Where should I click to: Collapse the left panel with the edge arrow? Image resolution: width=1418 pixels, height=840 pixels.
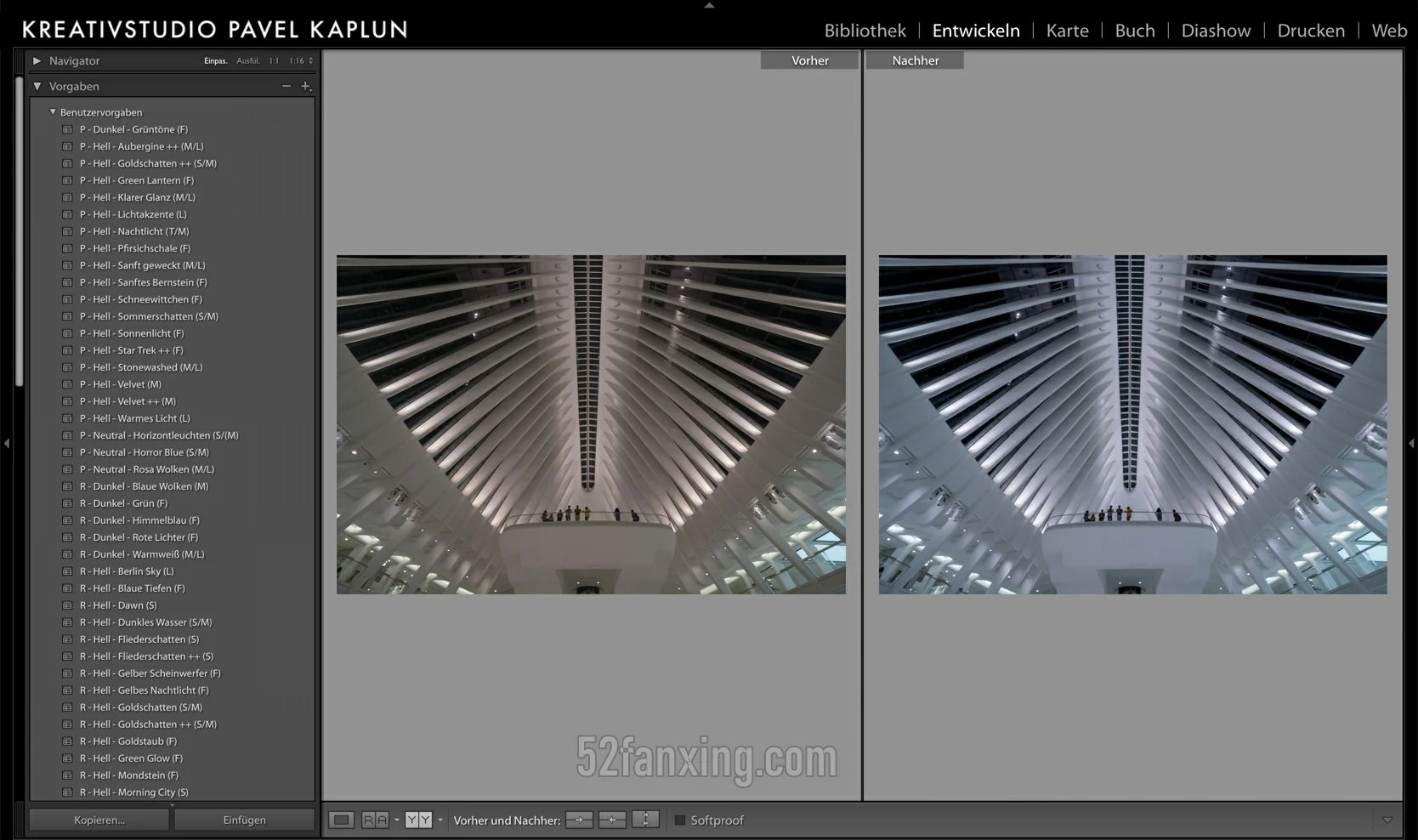point(7,443)
